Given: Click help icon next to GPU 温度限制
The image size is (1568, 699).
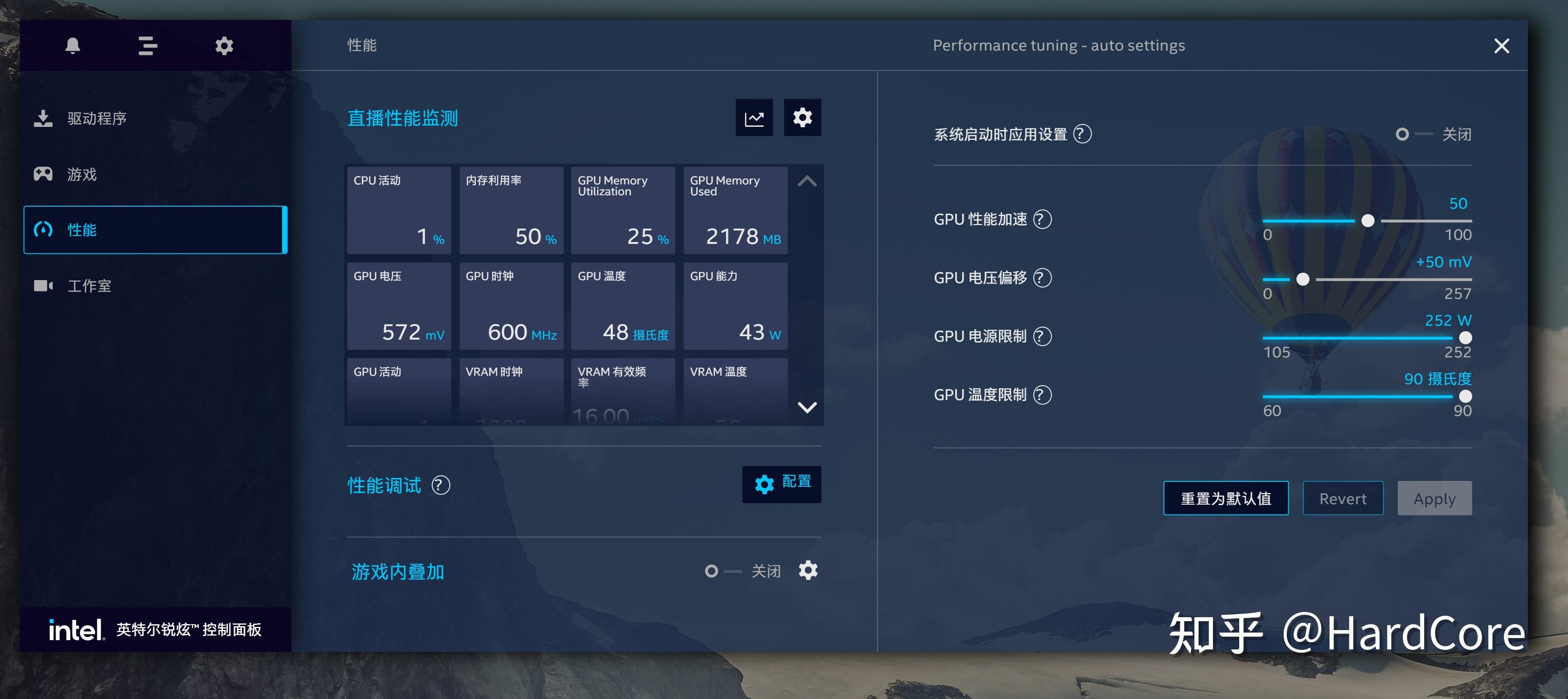Looking at the screenshot, I should click(x=1042, y=395).
